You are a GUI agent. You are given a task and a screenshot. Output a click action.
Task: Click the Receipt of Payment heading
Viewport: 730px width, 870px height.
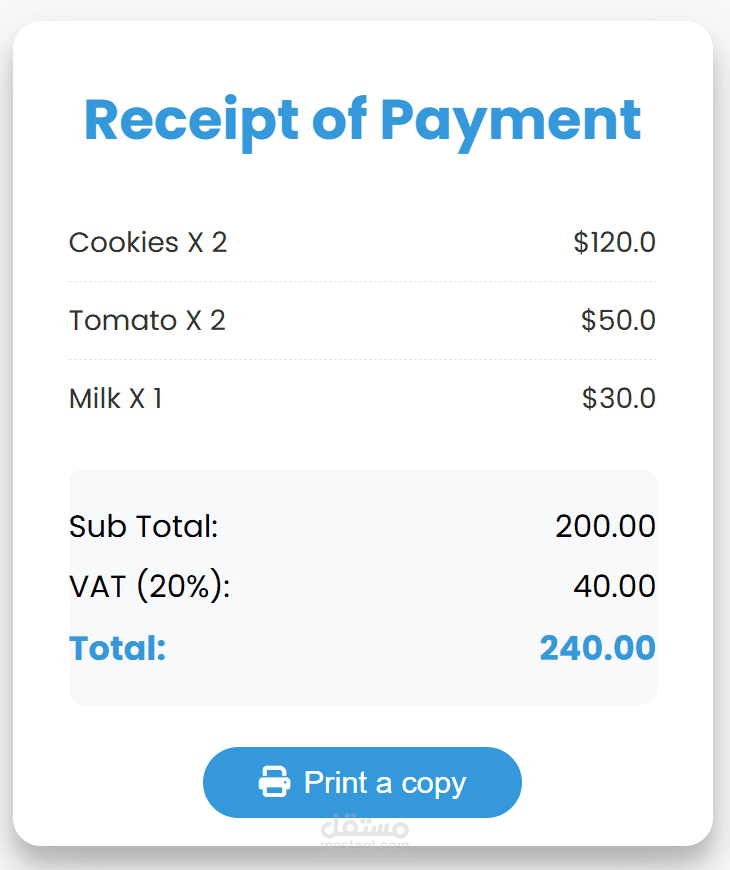coord(363,122)
